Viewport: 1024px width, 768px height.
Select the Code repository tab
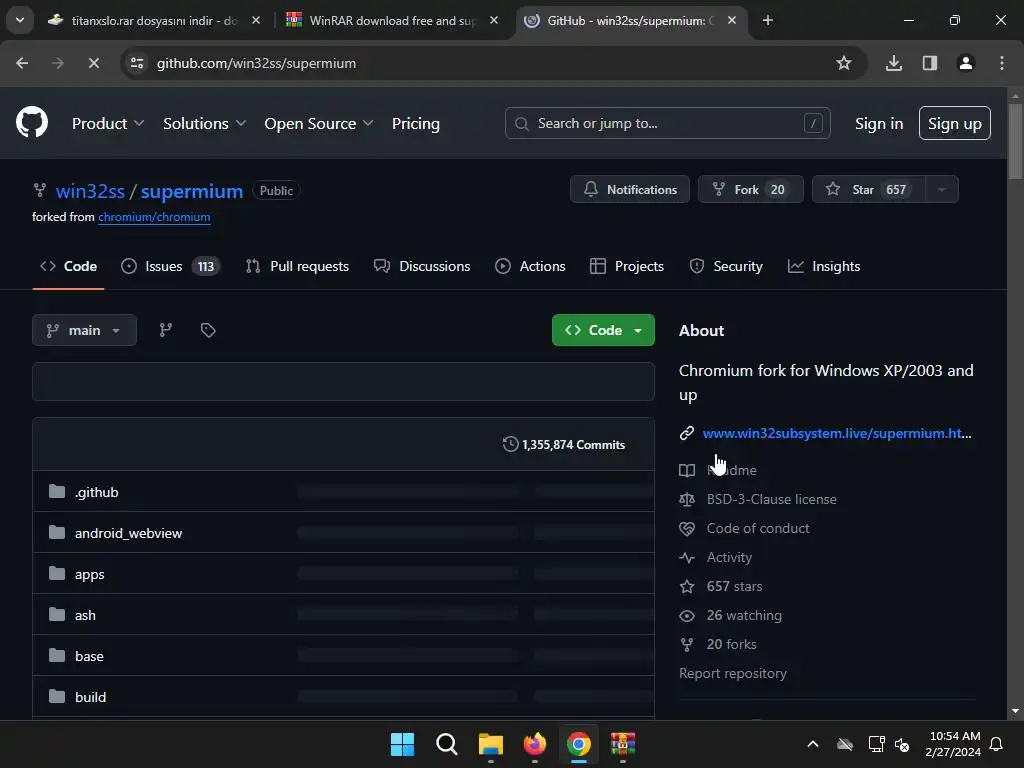click(x=69, y=266)
